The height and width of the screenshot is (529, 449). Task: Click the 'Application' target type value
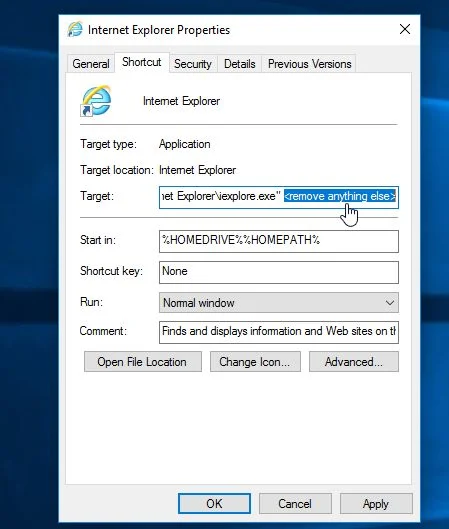pyautogui.click(x=185, y=144)
